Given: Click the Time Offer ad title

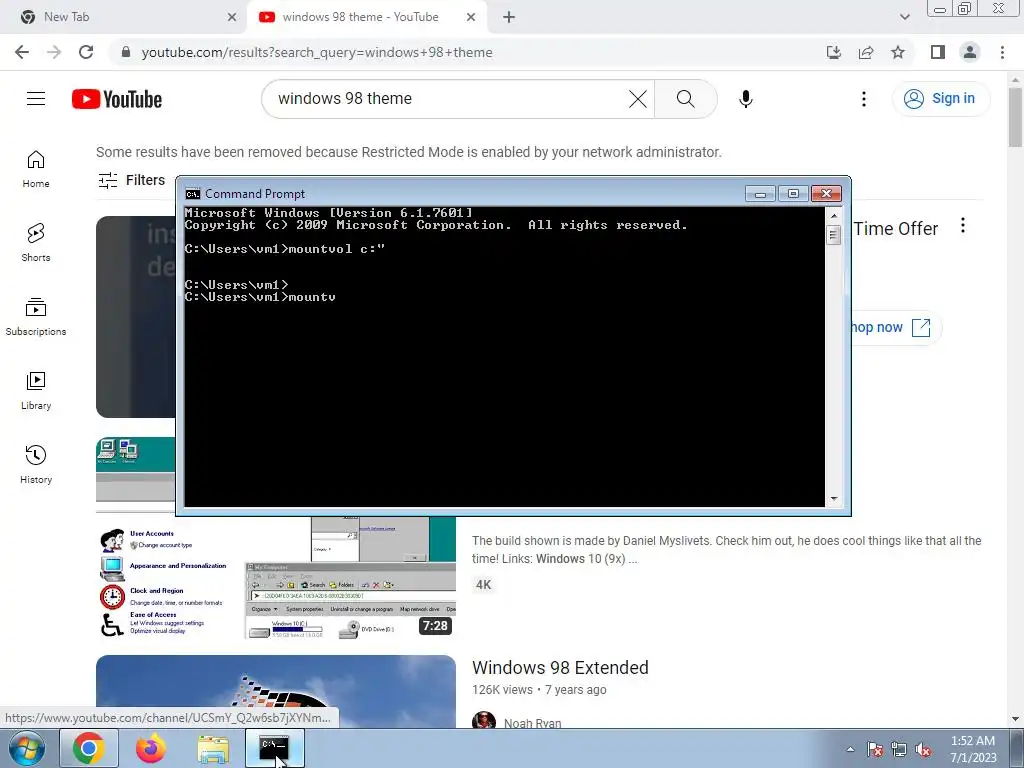Looking at the screenshot, I should 895,229.
